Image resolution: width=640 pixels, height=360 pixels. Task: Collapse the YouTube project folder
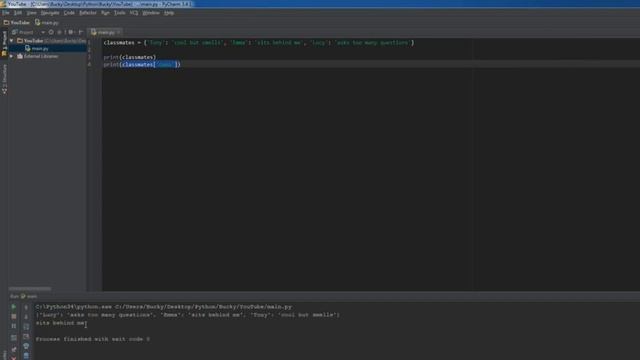pos(12,41)
